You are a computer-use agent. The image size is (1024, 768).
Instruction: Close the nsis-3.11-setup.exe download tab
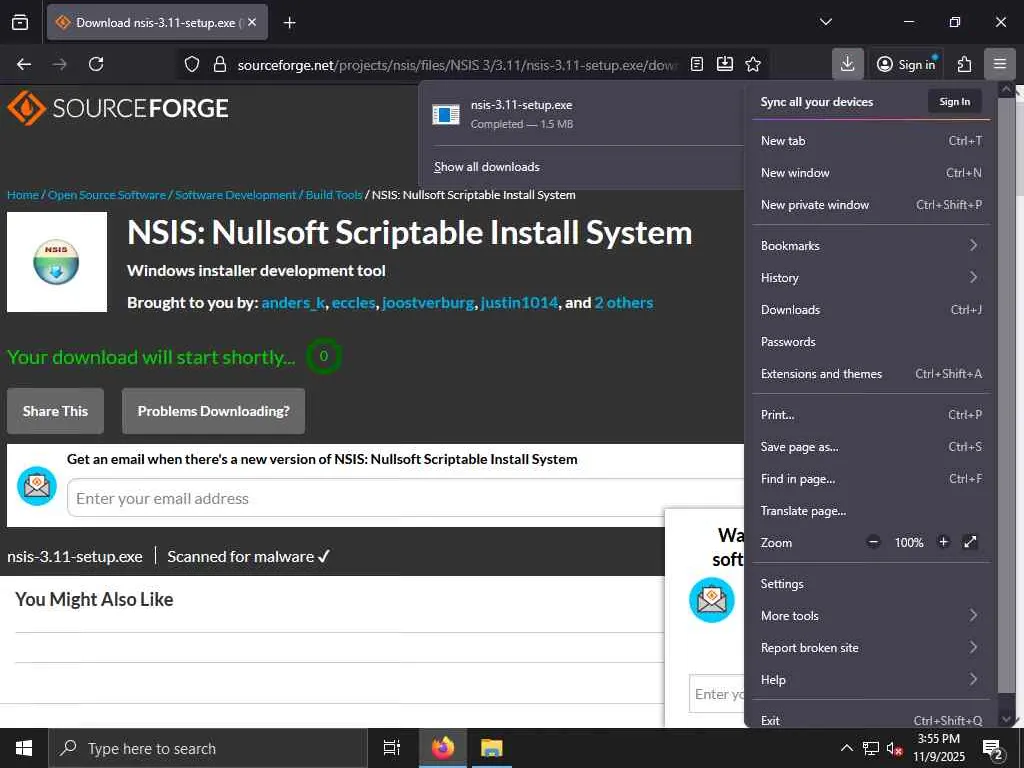(252, 22)
